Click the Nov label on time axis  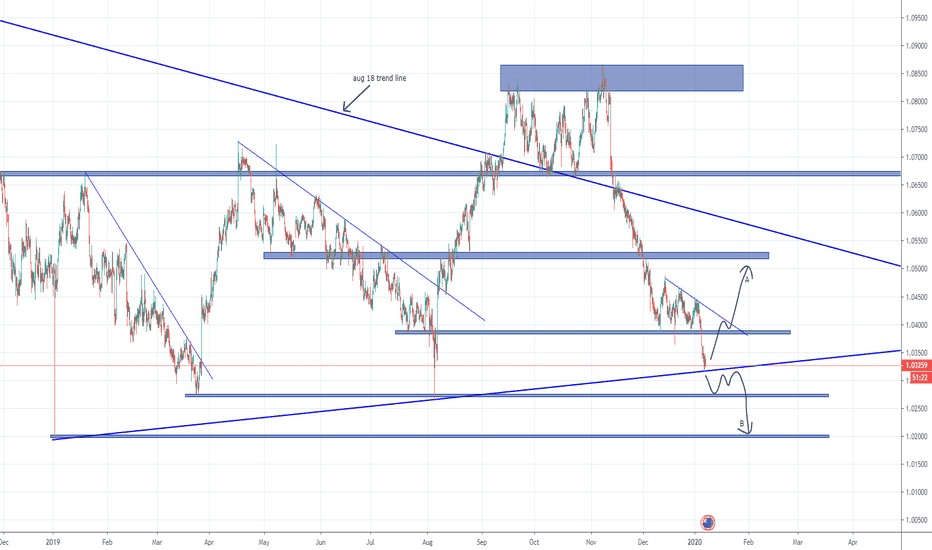(591, 542)
